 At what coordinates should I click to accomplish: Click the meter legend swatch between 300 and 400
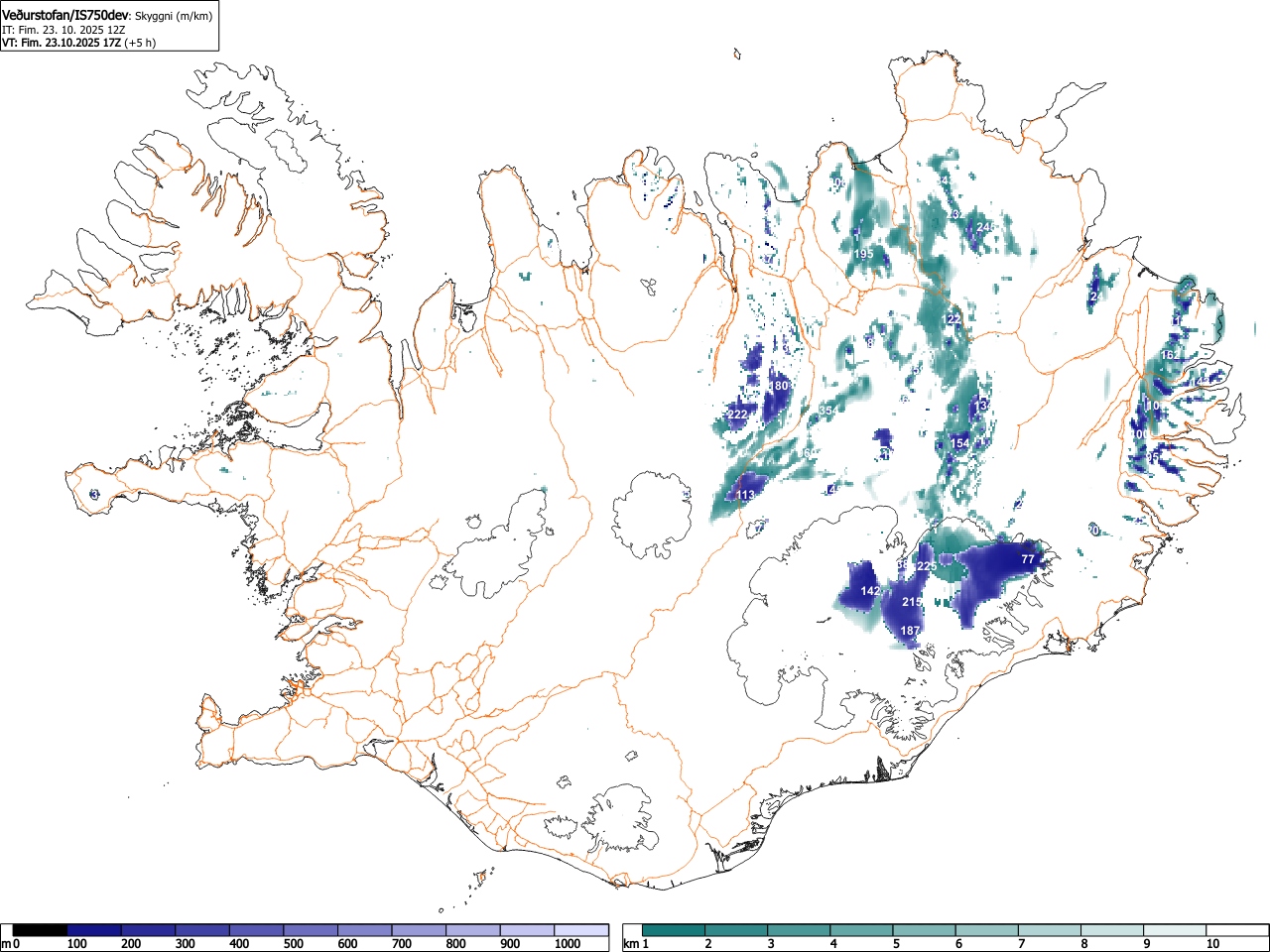202,930
